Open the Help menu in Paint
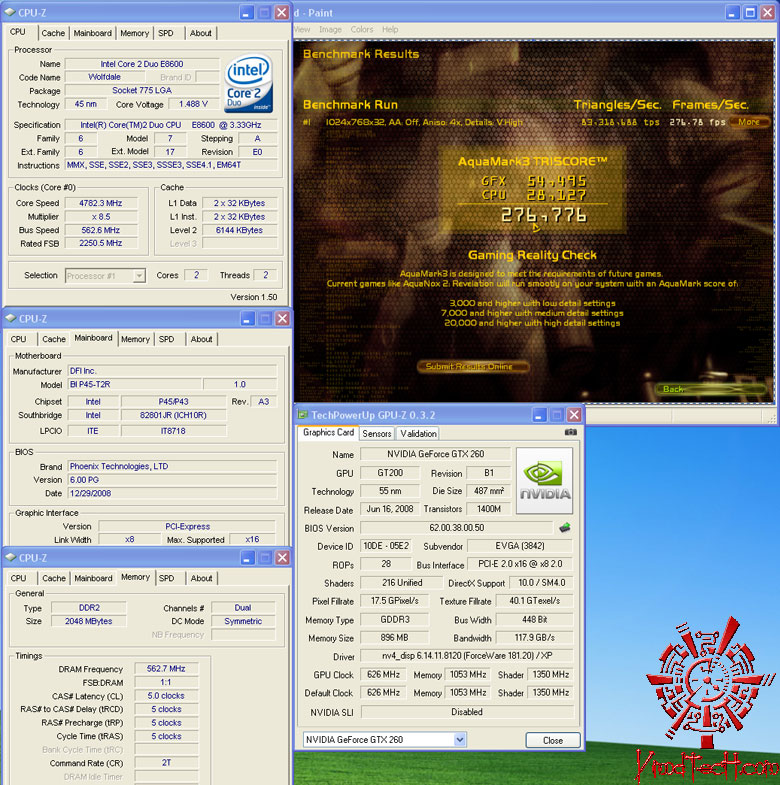 coord(391,30)
